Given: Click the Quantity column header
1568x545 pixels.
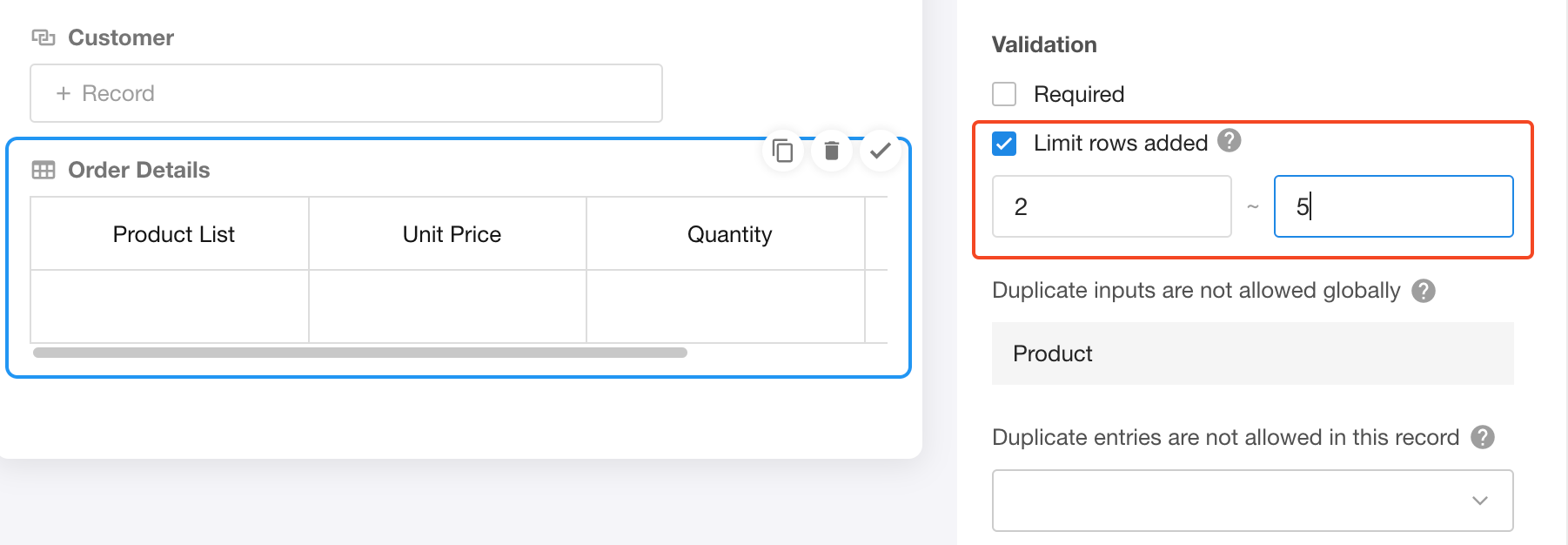Looking at the screenshot, I should [x=729, y=234].
